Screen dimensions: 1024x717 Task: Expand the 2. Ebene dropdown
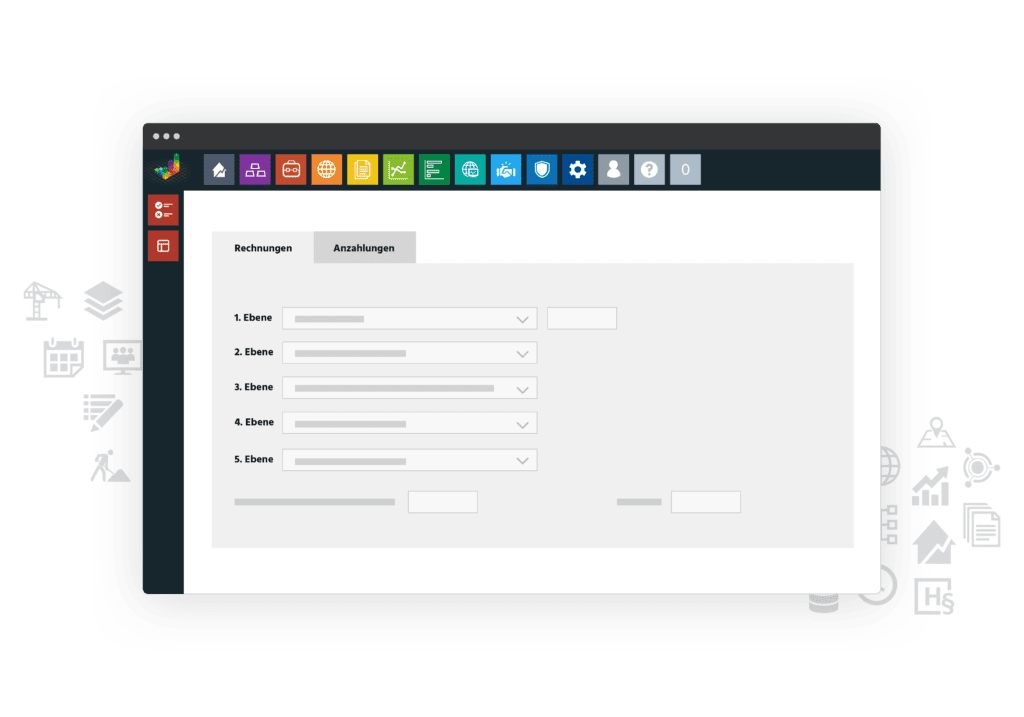(409, 353)
